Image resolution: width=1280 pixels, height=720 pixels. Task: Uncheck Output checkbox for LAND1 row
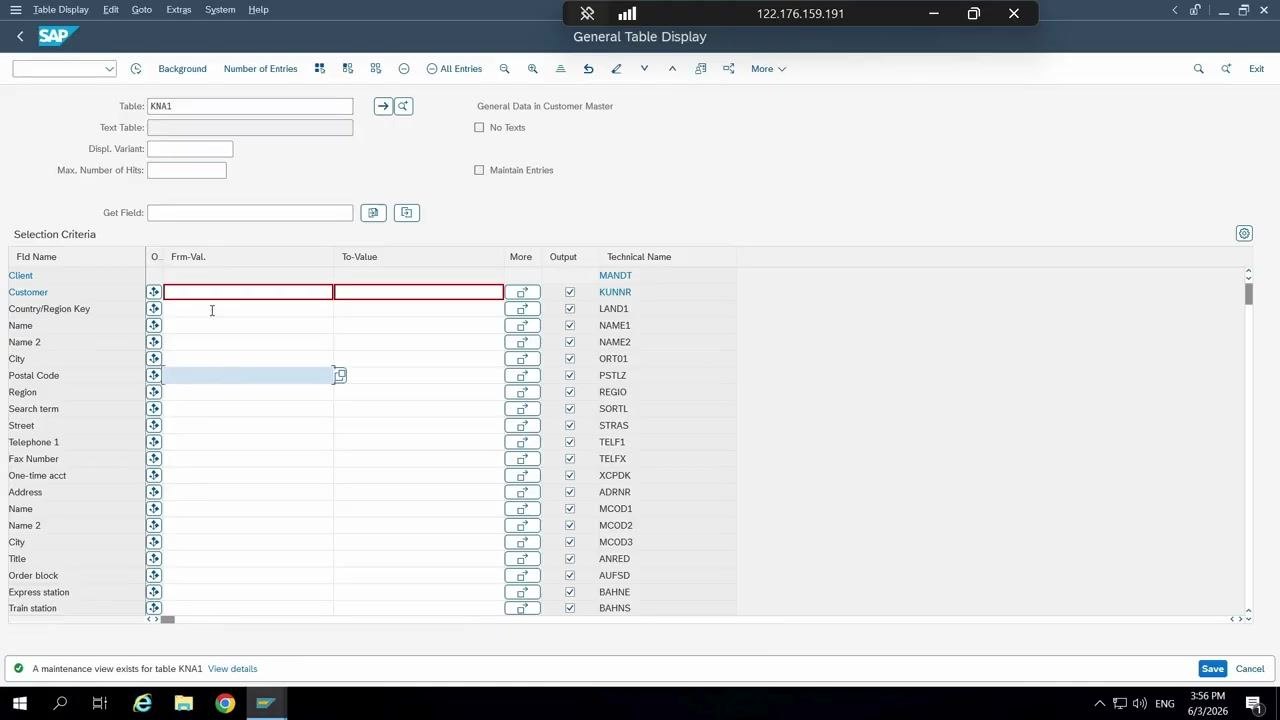coord(570,309)
